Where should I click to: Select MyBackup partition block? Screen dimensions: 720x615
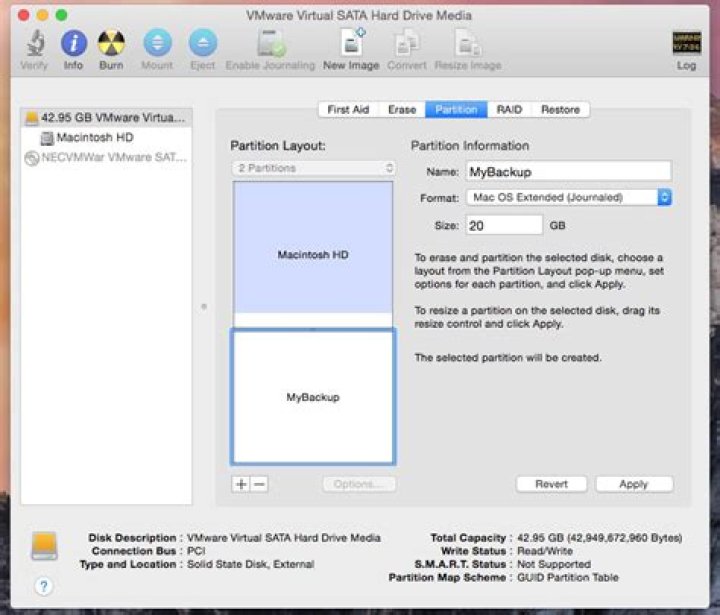[313, 397]
